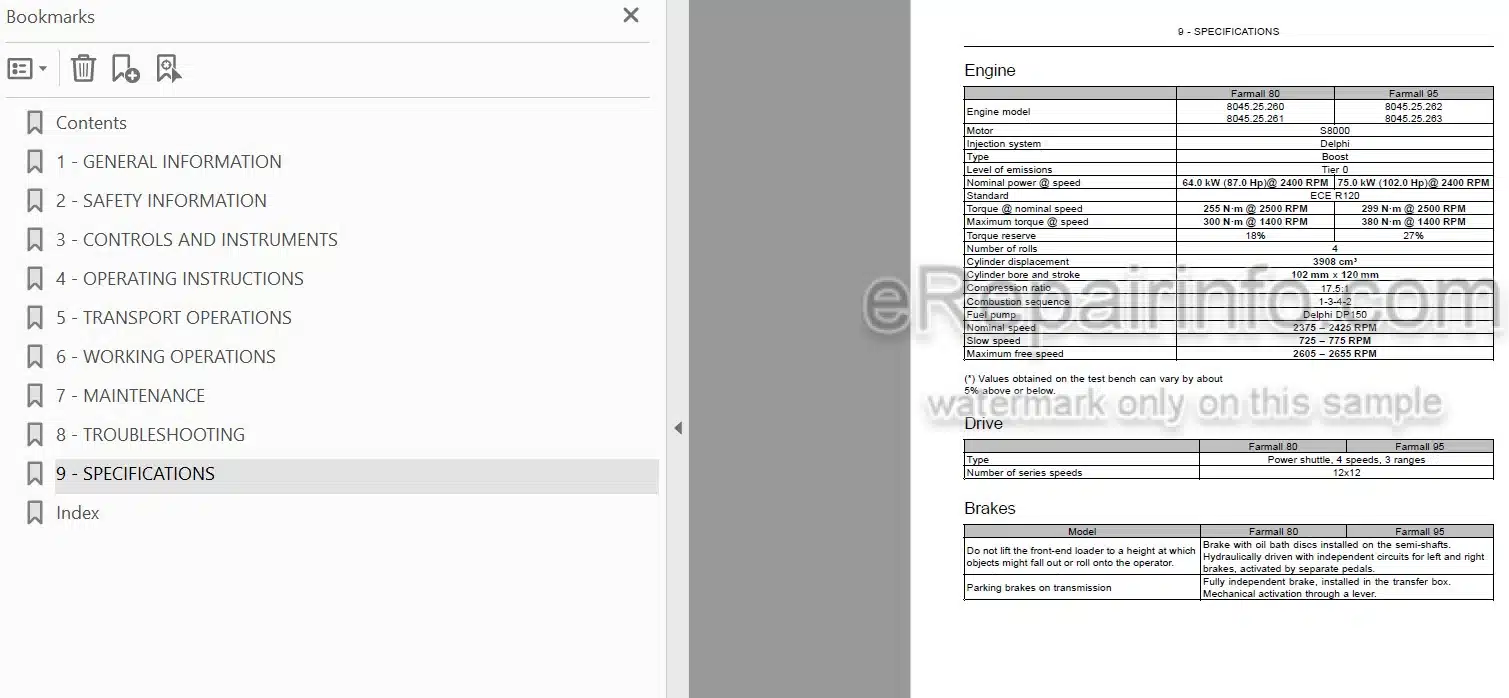Click the Nominal power @ speed label
This screenshot has height=698, width=1509.
1023,183
